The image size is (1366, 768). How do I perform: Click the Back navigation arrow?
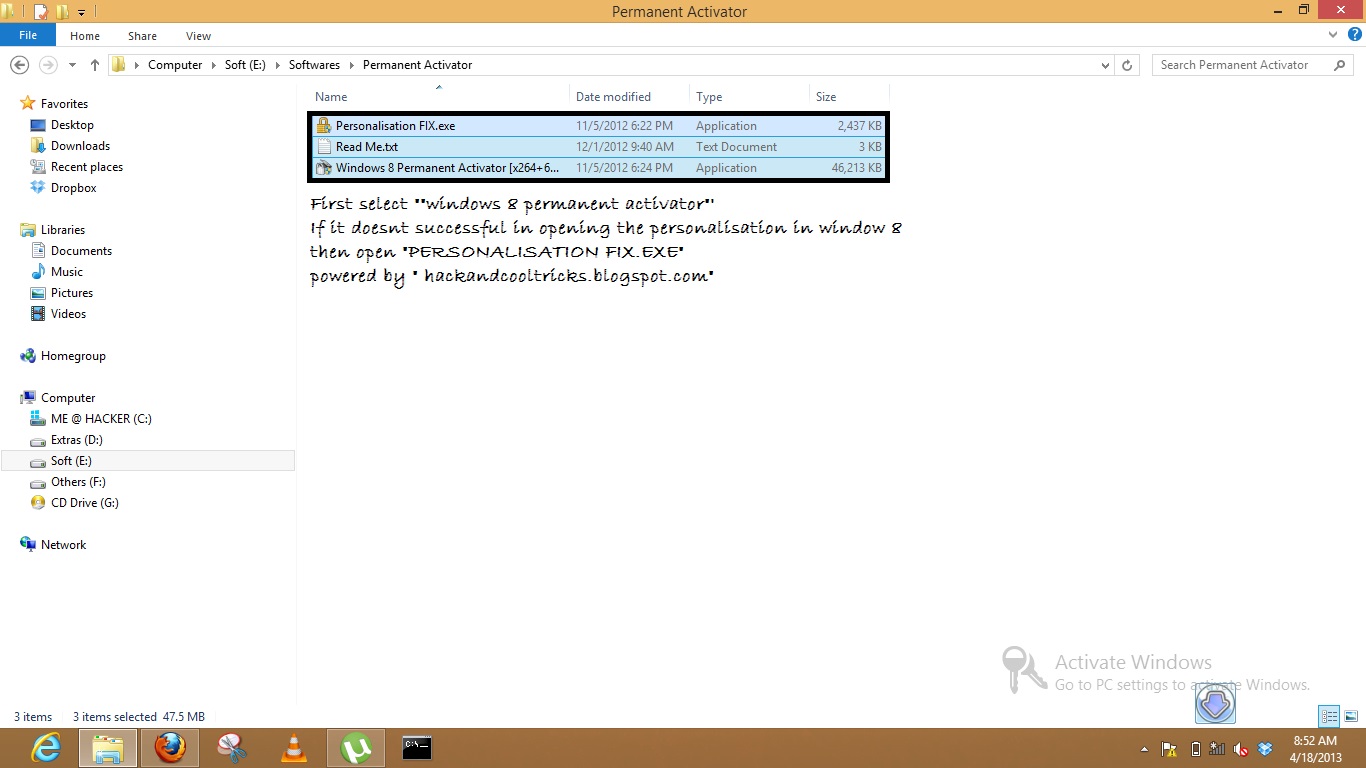(x=19, y=65)
